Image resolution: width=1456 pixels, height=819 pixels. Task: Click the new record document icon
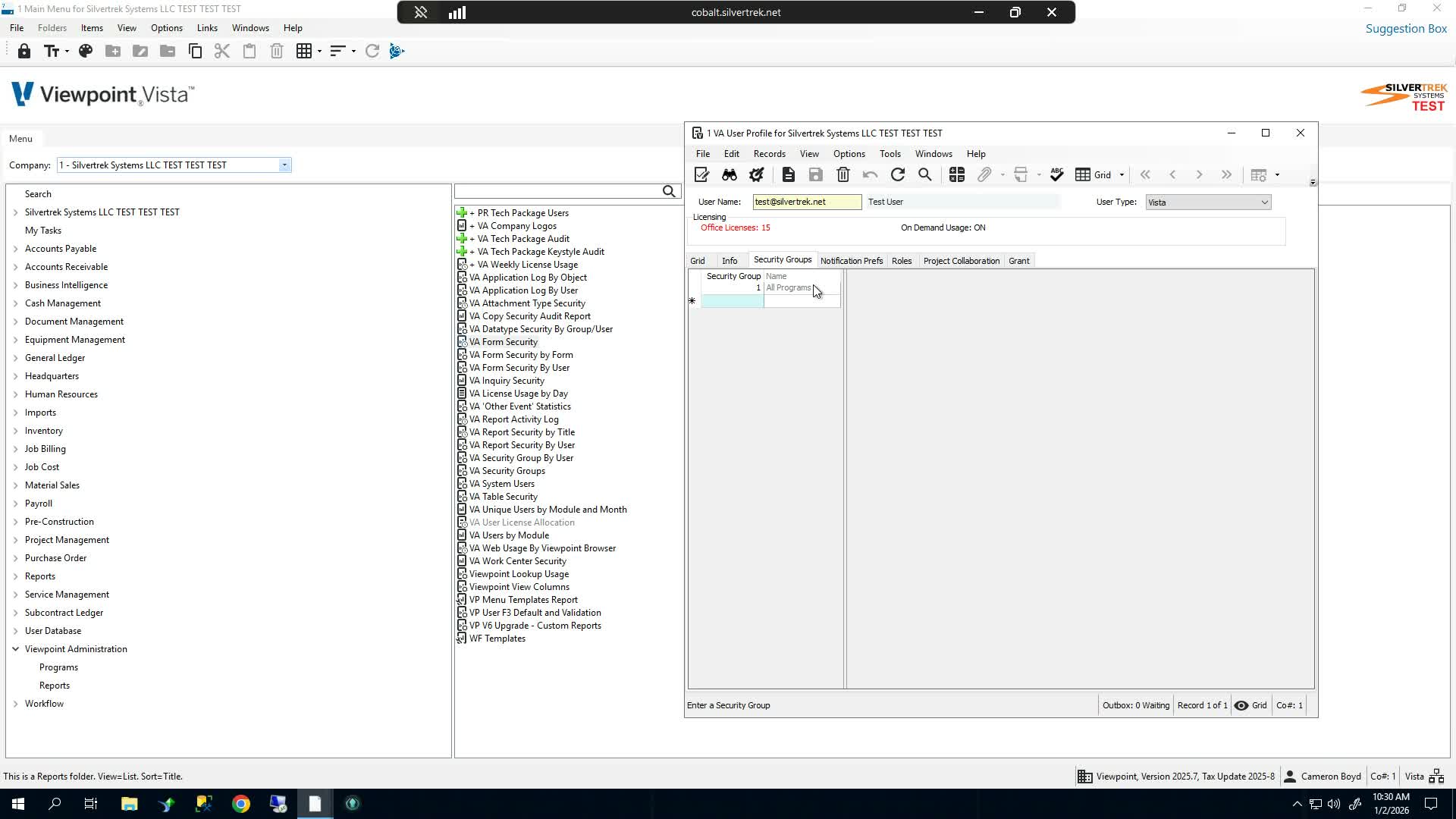pos(789,175)
